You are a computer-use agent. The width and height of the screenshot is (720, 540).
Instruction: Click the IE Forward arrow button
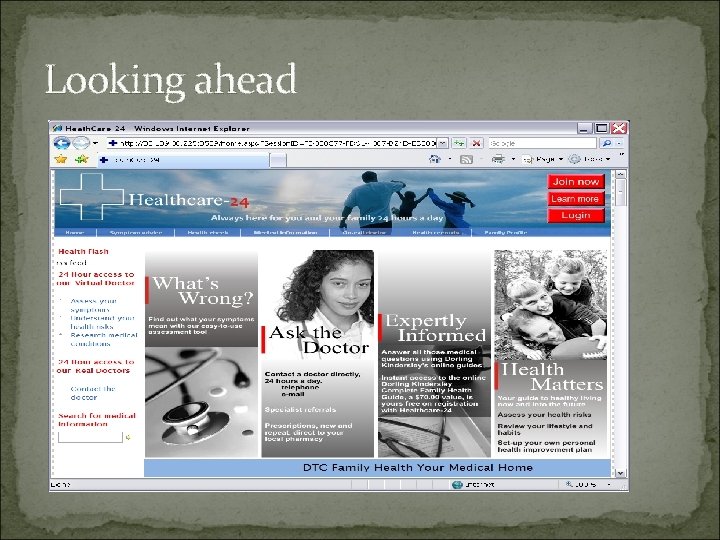pos(81,143)
